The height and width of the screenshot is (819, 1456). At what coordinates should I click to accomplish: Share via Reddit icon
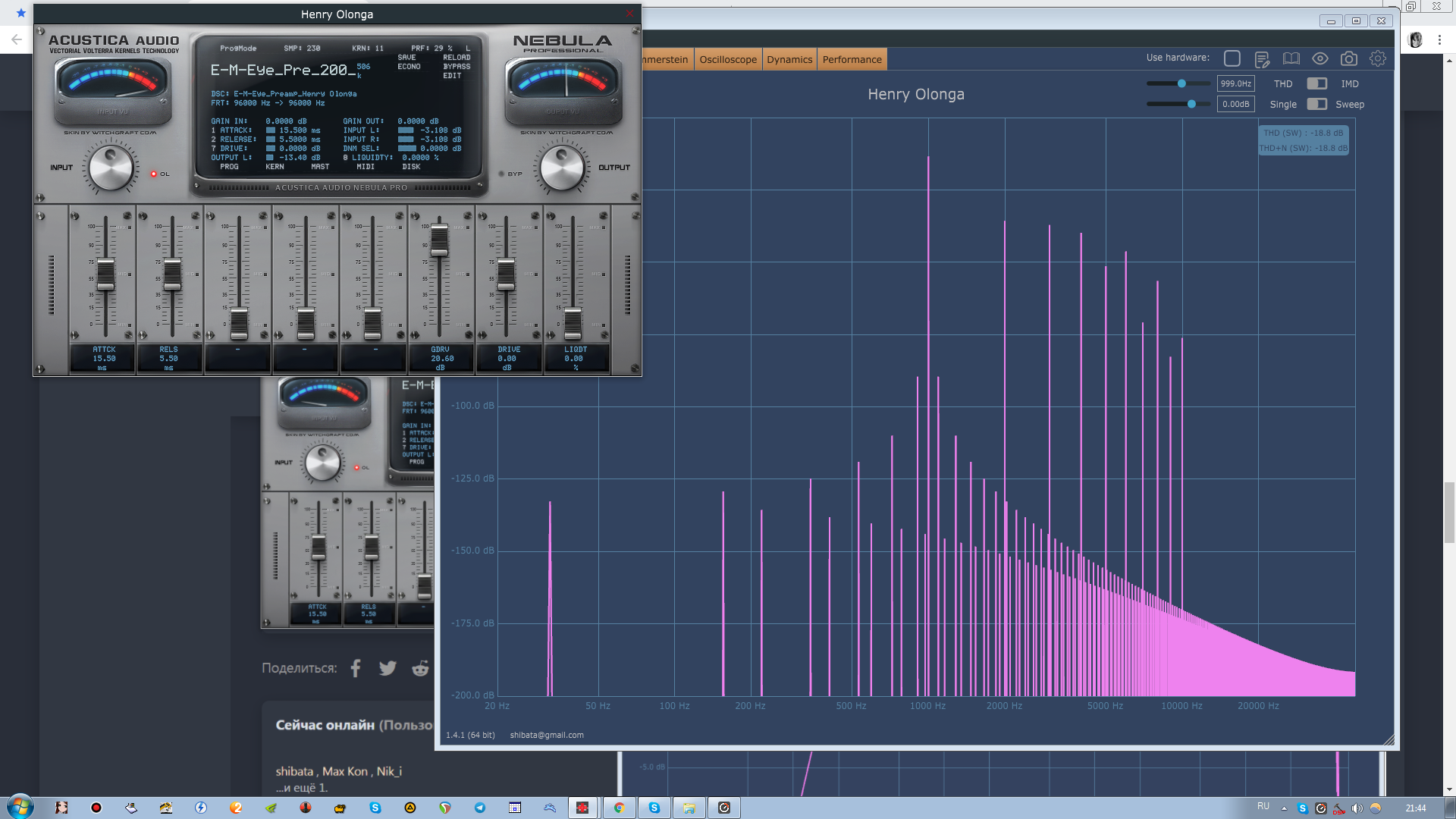click(420, 668)
